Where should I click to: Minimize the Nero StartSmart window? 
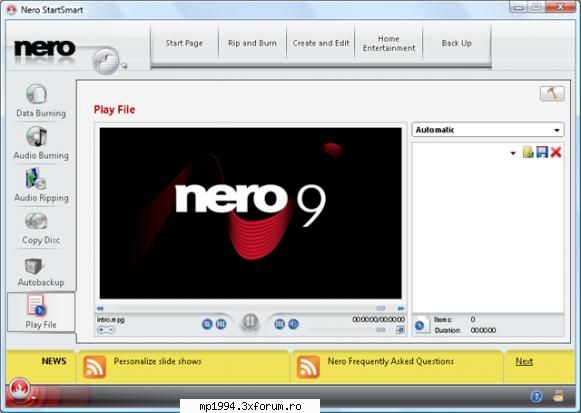[519, 7]
